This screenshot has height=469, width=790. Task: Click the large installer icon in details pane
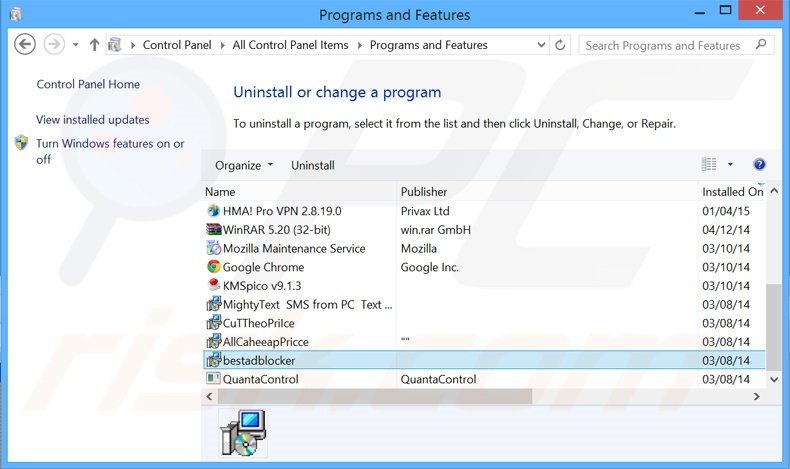[x=243, y=433]
